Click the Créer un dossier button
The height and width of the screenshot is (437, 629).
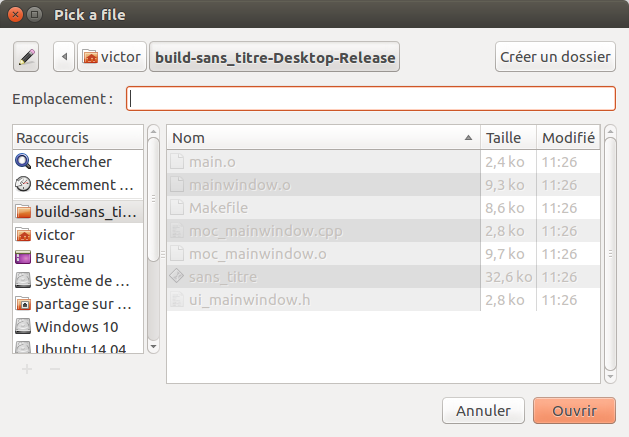click(x=554, y=57)
